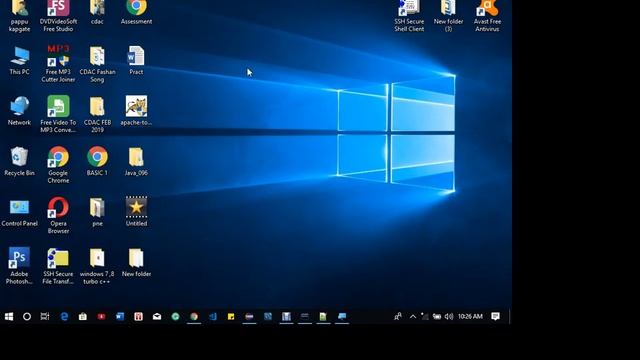
Task: Open the cdac desktop folder
Action: point(97,13)
